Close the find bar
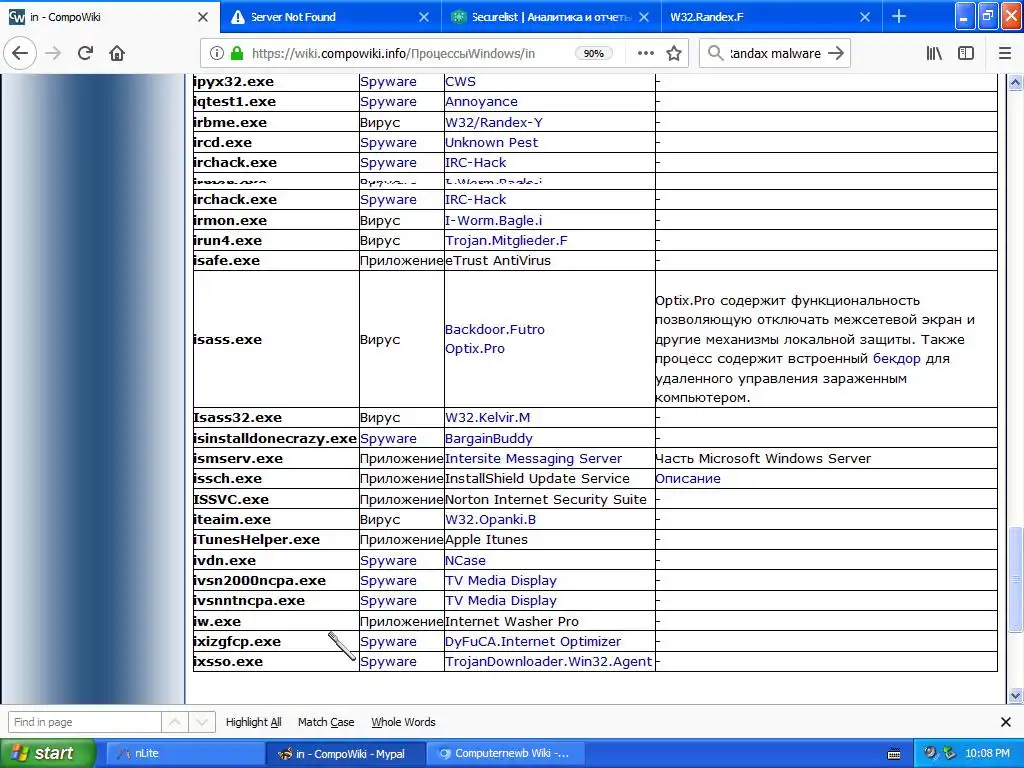The image size is (1024, 768). [x=1006, y=722]
